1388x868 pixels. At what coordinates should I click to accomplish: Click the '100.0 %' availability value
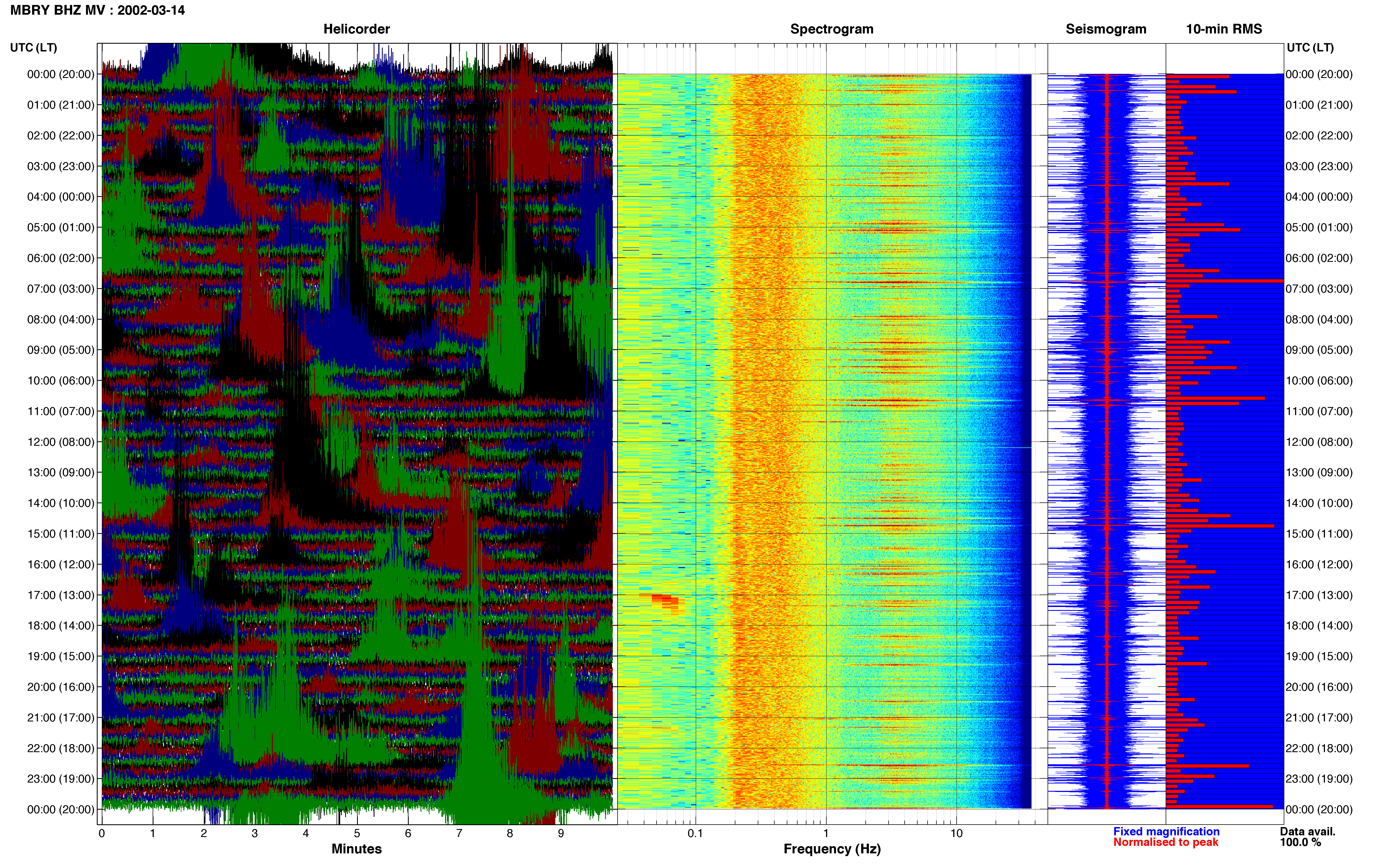point(1300,843)
